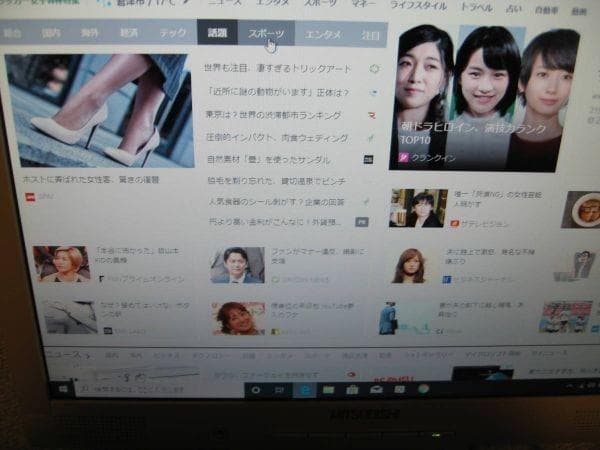Open Microsoft Store icon on taskbar
The height and width of the screenshot is (450, 600).
352,390
